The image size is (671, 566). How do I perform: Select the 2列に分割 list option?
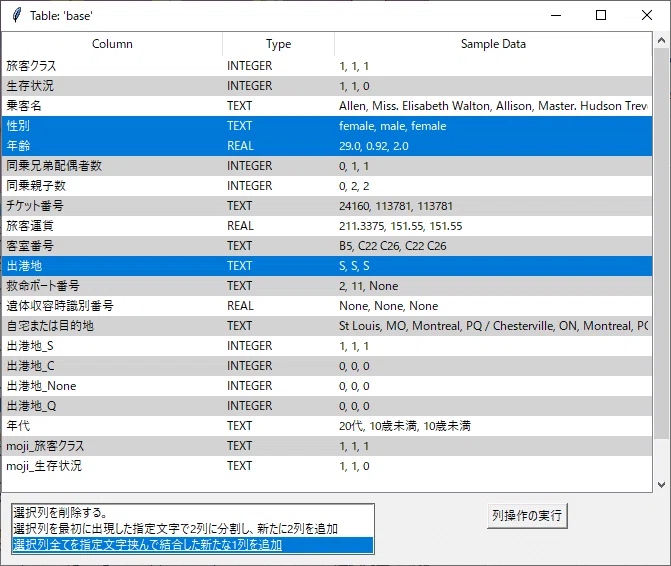click(x=193, y=529)
